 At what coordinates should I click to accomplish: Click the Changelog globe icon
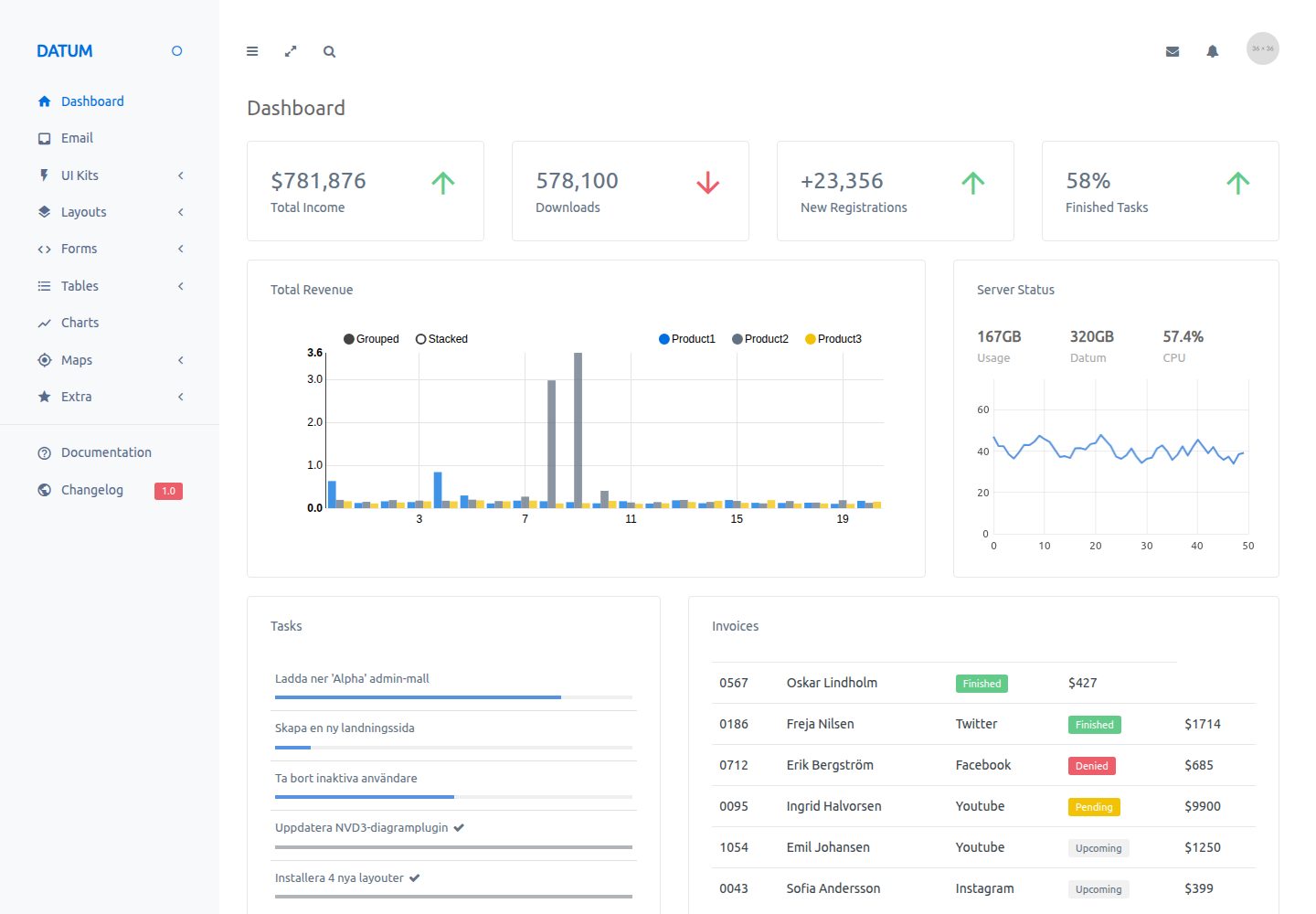click(44, 490)
